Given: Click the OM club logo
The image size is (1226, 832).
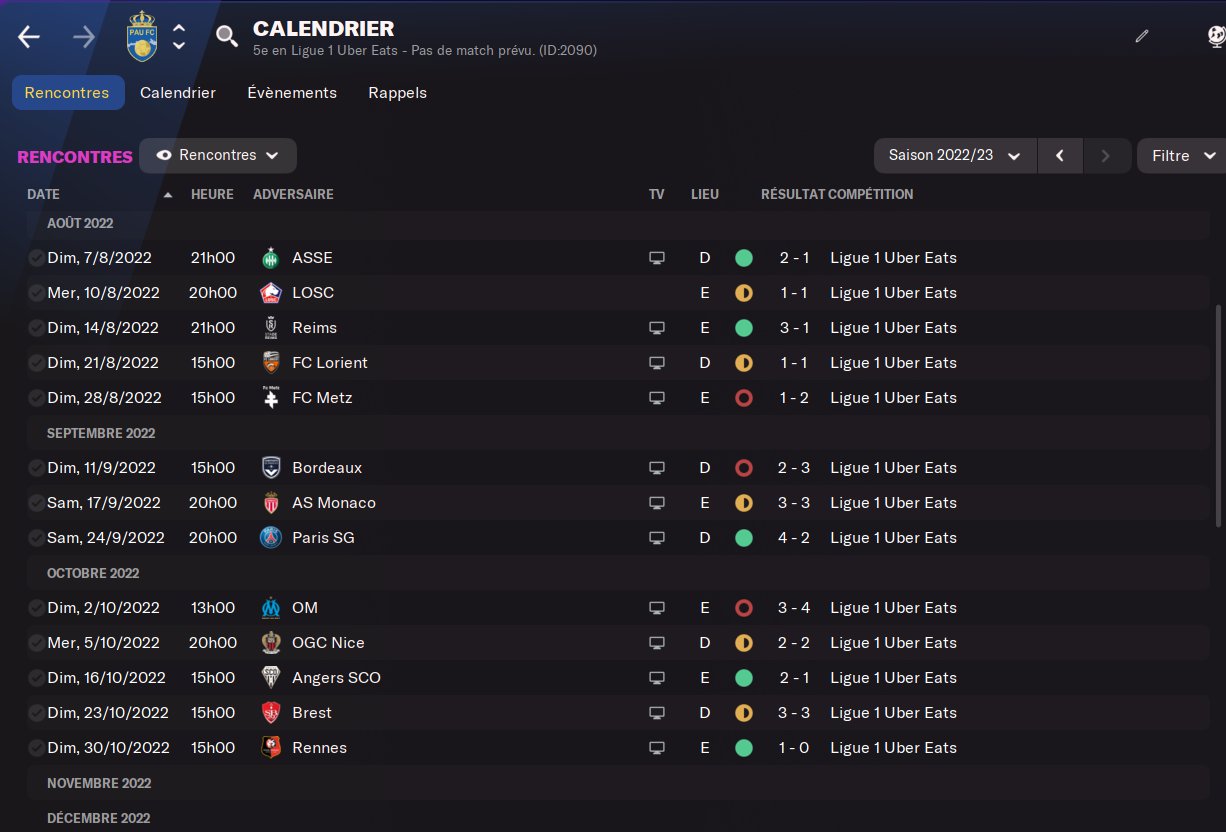Looking at the screenshot, I should (271, 608).
